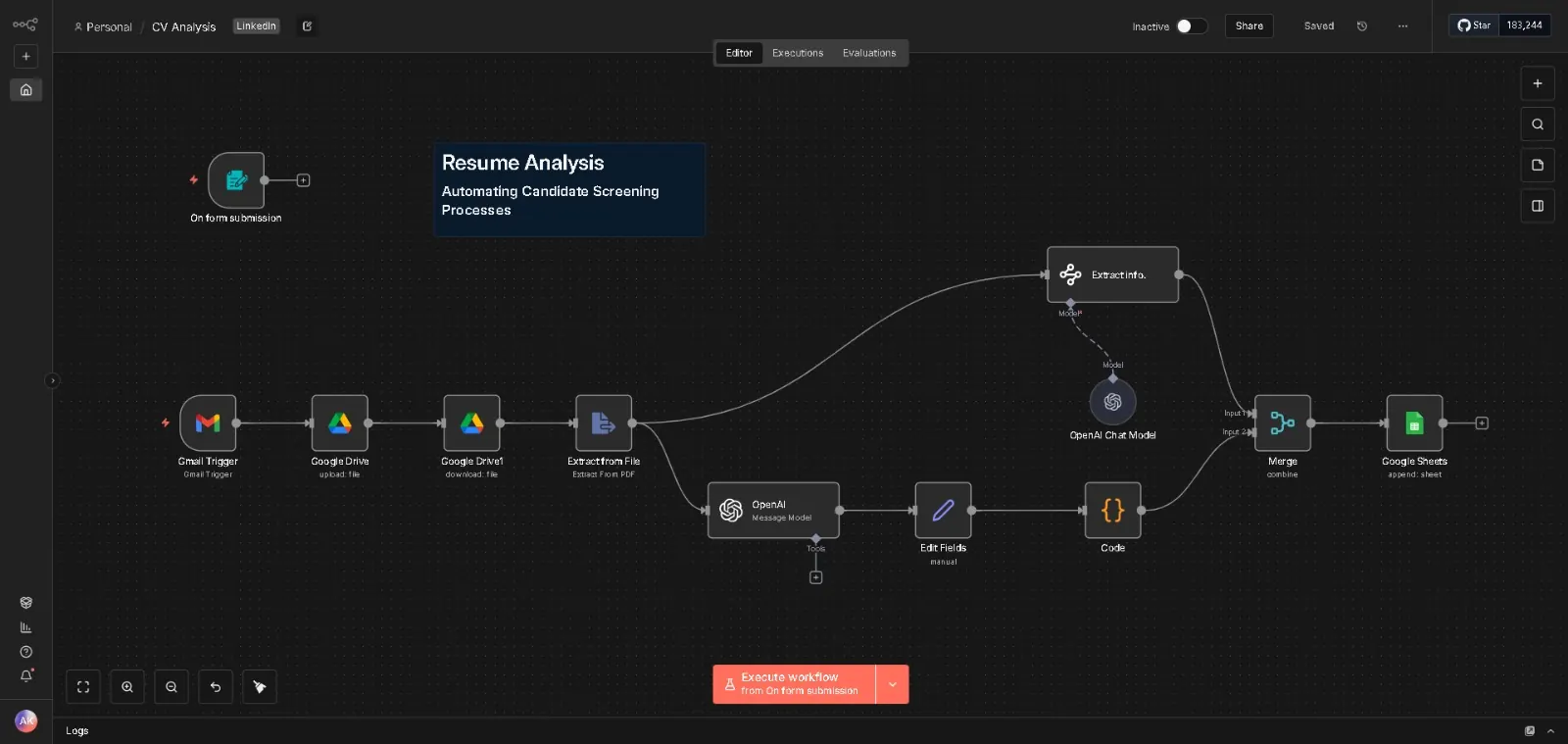Toggle the workflow Inactive switch
The image size is (1568, 744).
pyautogui.click(x=1192, y=26)
